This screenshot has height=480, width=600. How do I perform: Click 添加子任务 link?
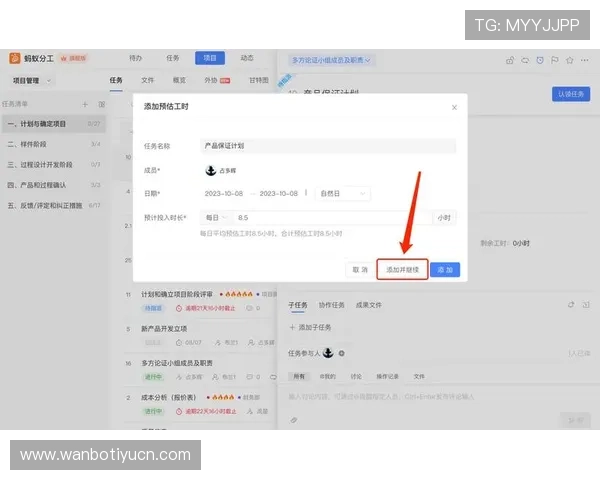(x=310, y=328)
